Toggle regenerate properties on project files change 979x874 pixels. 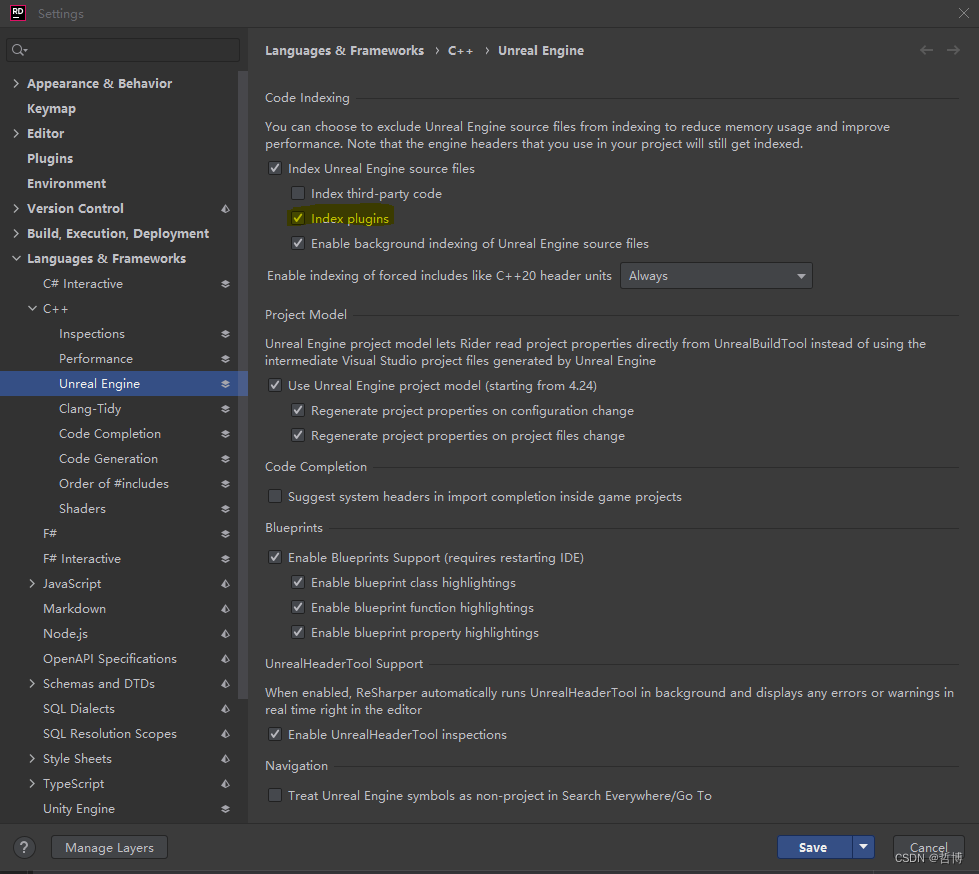coord(298,435)
